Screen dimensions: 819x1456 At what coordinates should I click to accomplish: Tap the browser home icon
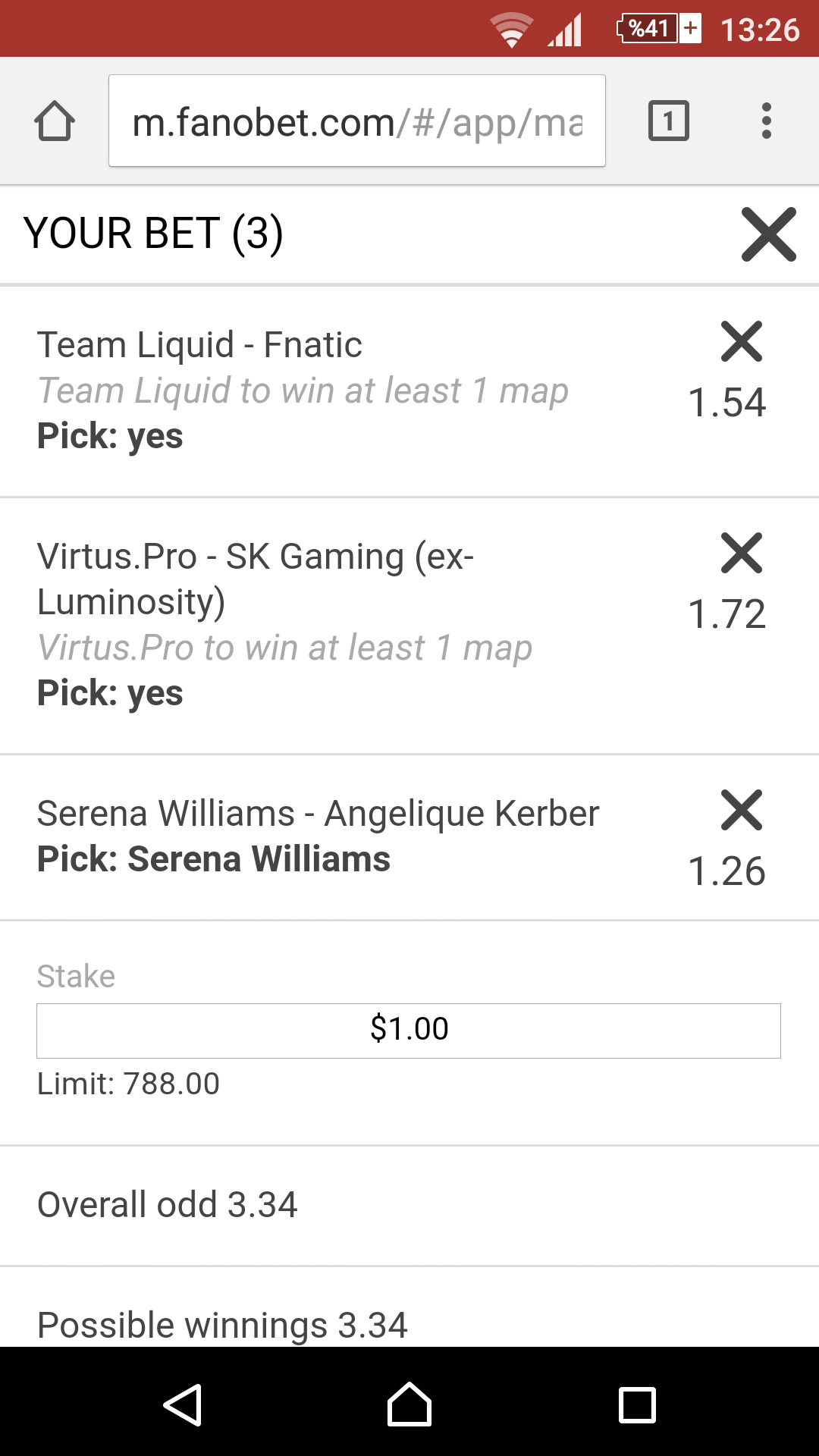55,121
